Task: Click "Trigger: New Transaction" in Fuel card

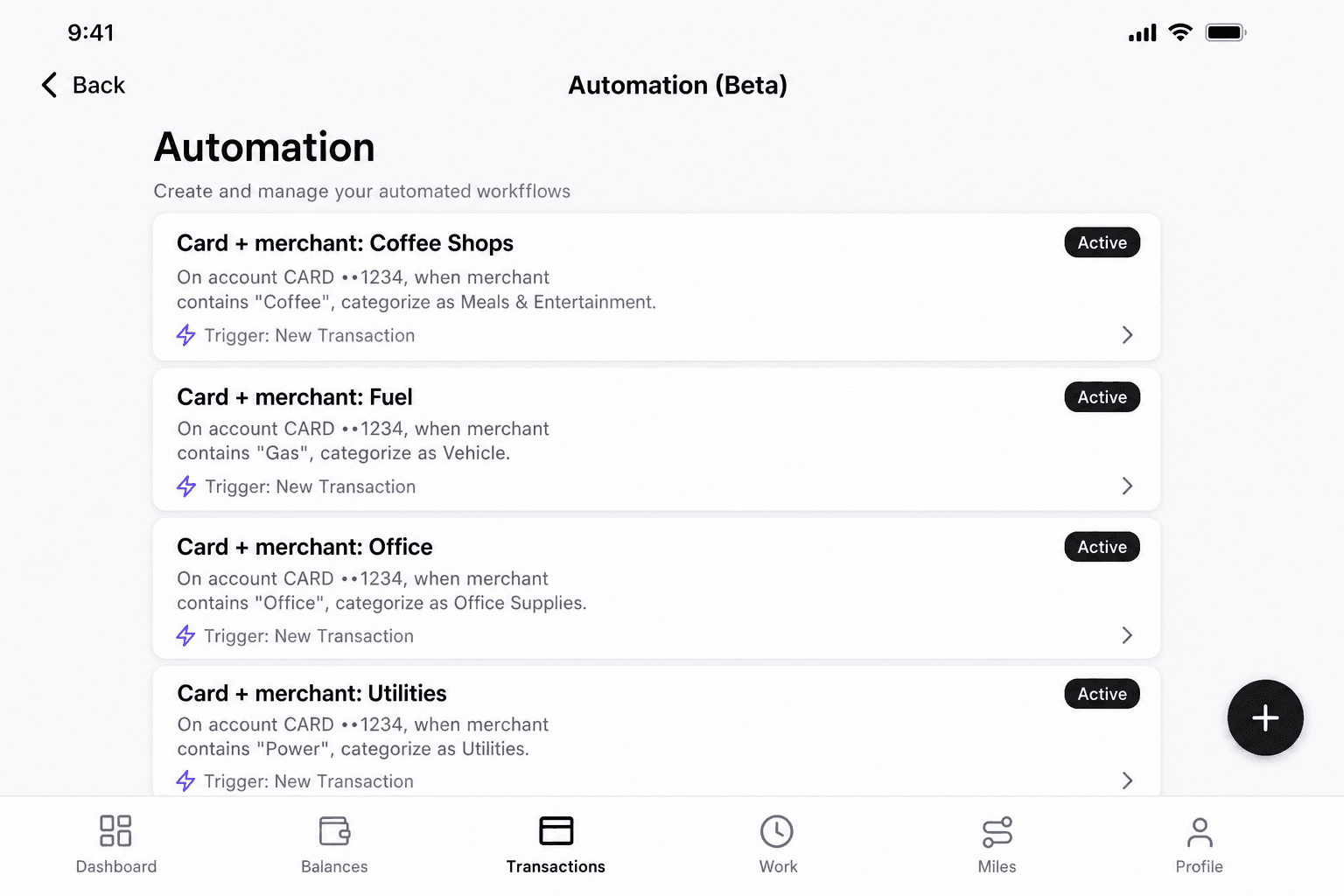Action: 311,486
